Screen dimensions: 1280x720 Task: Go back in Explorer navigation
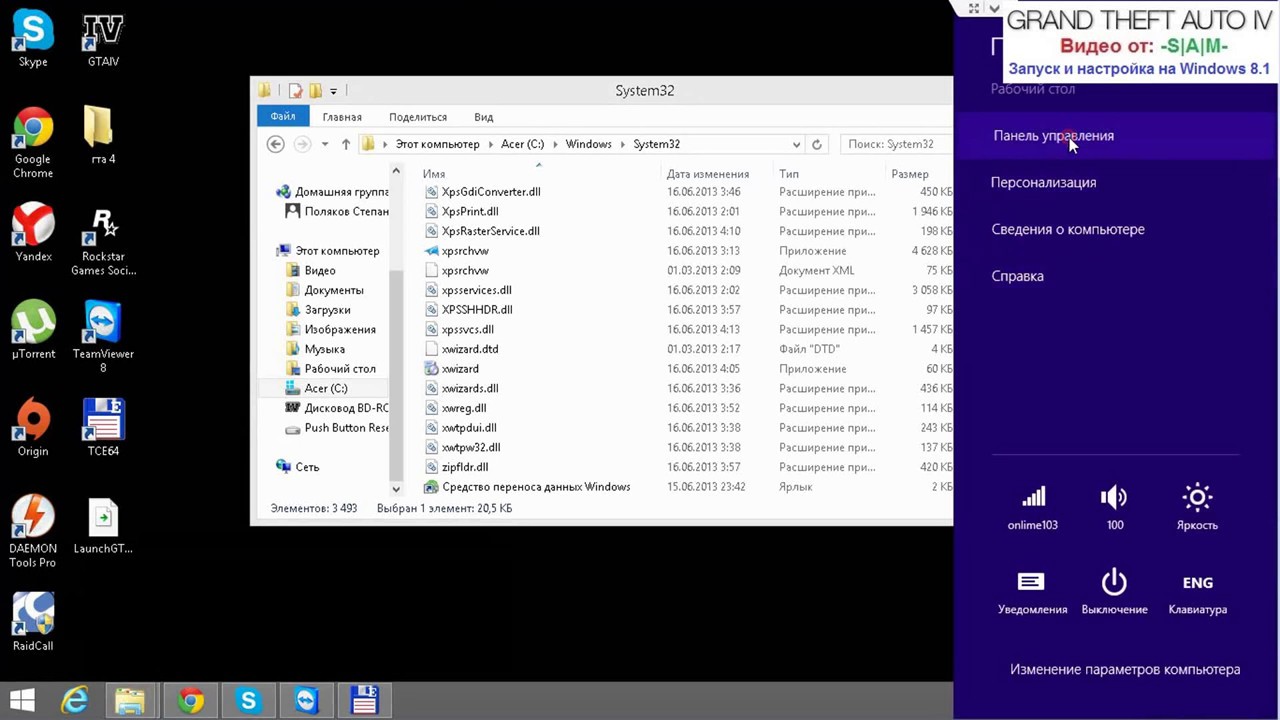click(276, 144)
